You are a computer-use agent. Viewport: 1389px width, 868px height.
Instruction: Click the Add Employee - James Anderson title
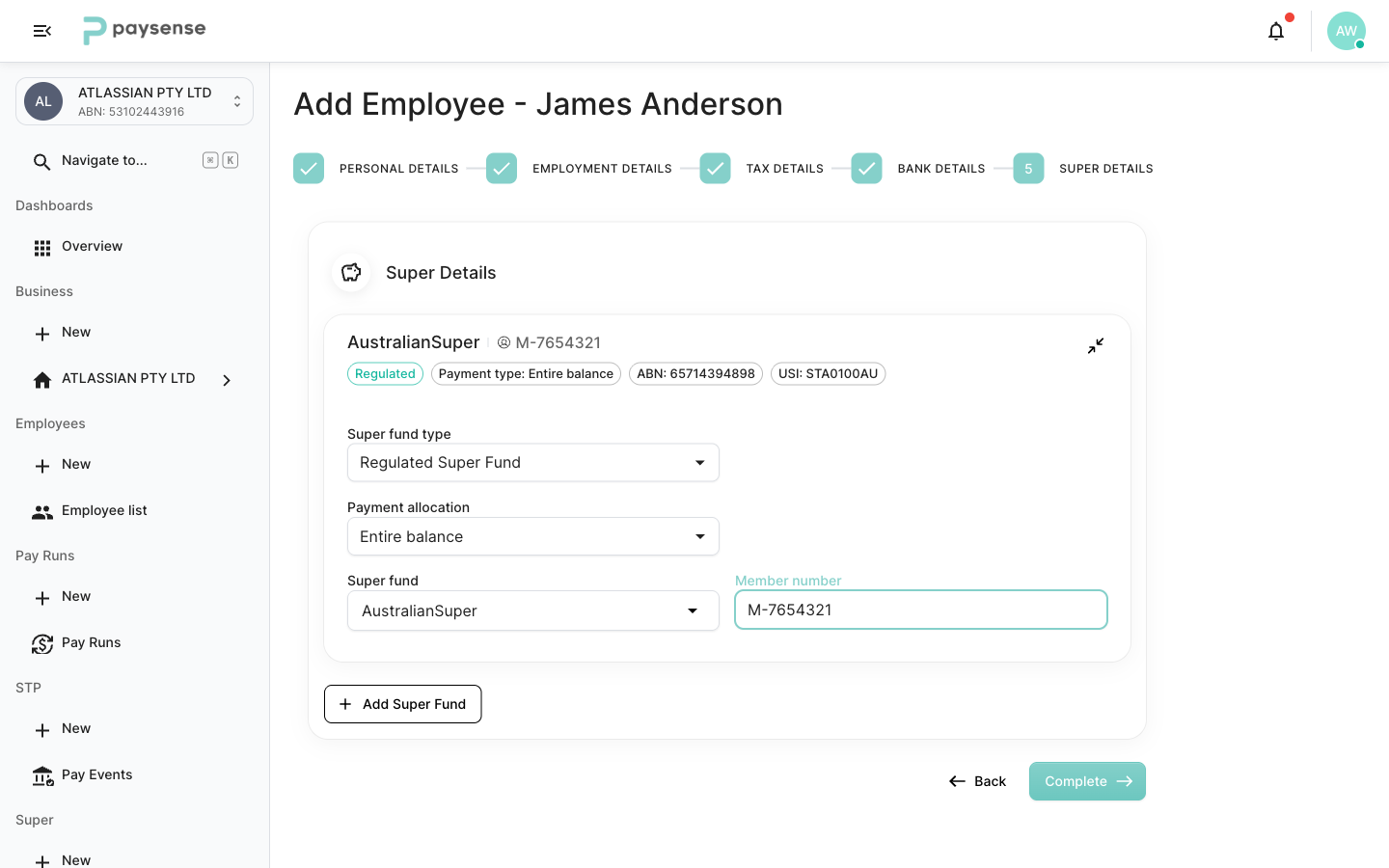(538, 104)
